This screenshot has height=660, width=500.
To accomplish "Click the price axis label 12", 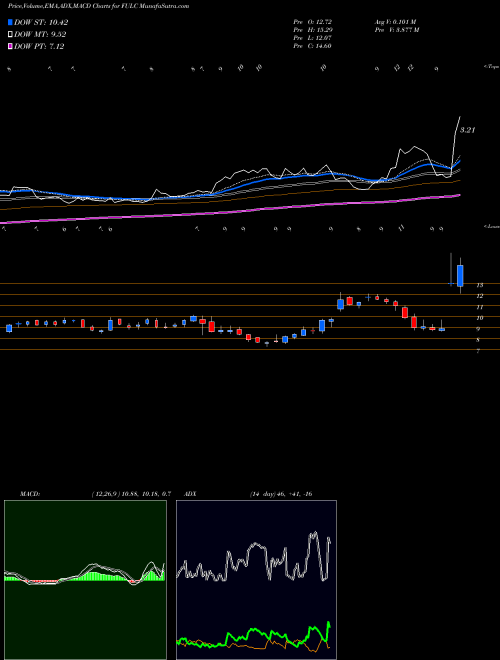I will (479, 296).
